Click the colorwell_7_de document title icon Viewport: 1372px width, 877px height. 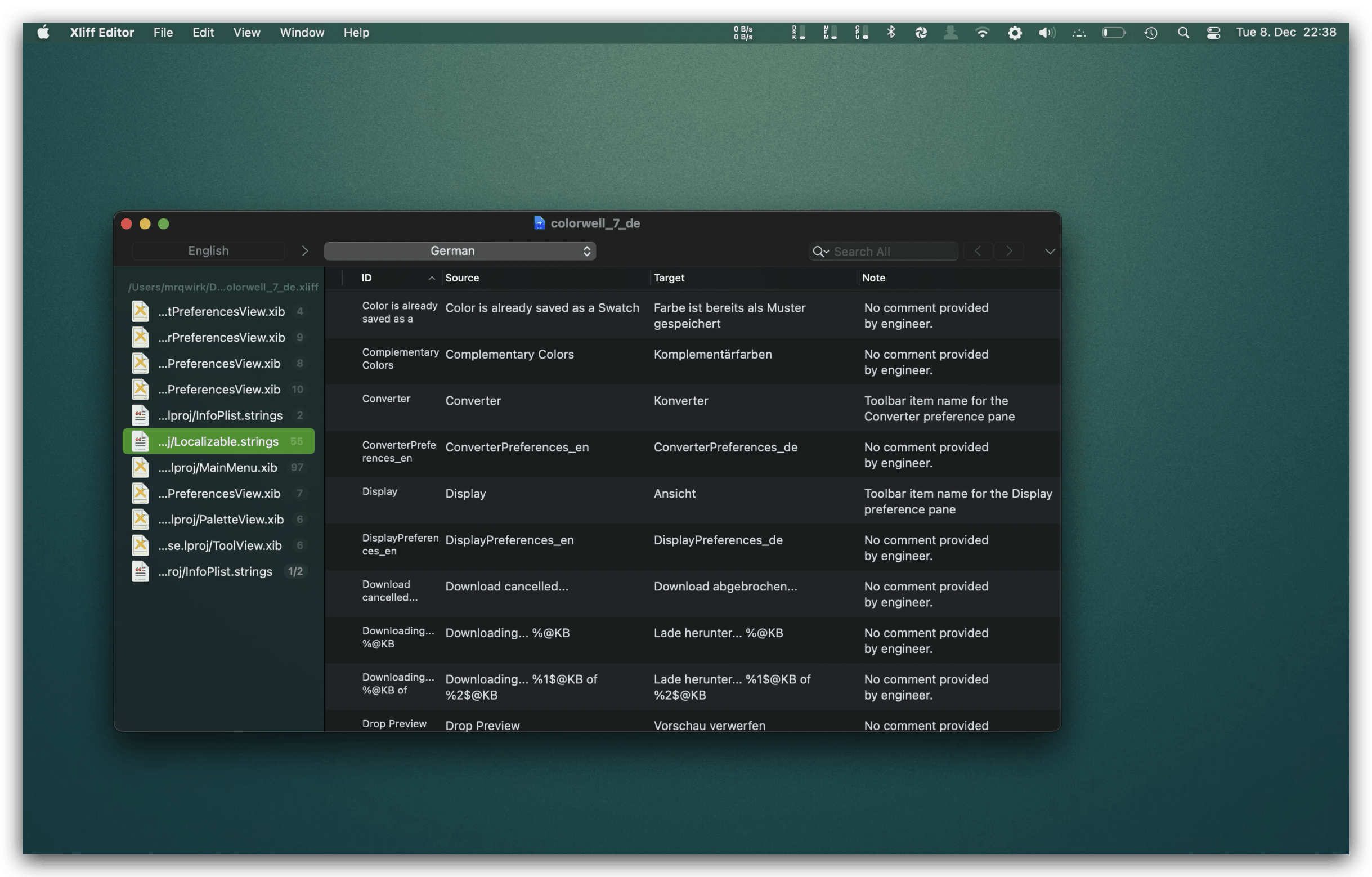coord(539,223)
